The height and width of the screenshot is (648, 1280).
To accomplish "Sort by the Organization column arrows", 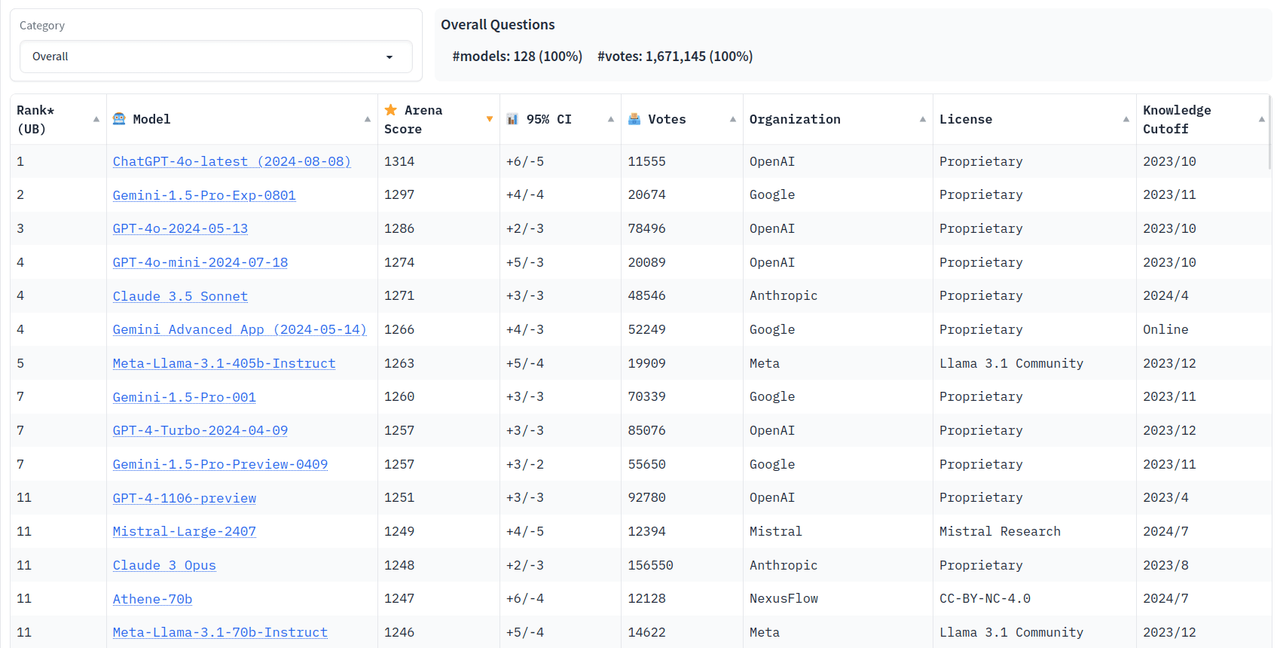I will coord(923,119).
